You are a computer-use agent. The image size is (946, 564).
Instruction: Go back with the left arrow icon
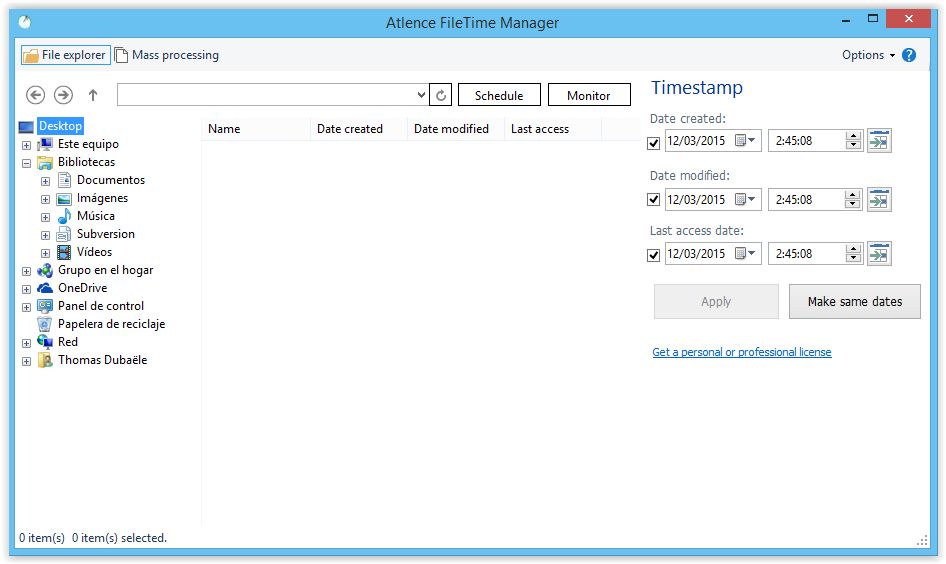pos(36,95)
